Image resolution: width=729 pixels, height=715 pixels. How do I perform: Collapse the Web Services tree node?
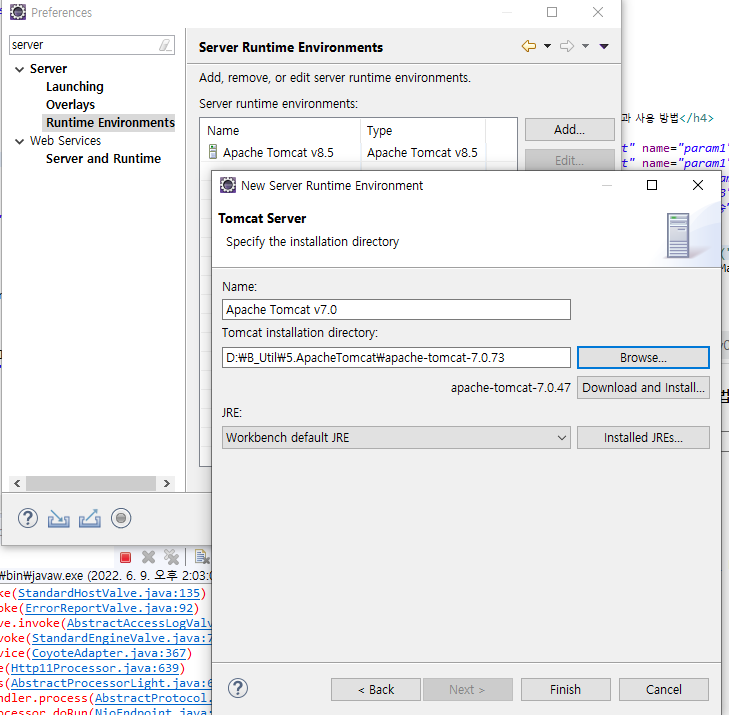coord(20,141)
